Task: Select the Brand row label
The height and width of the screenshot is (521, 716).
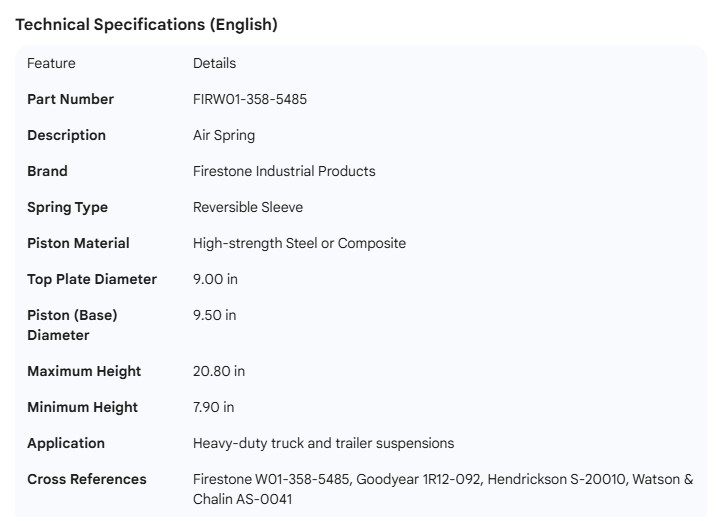Action: [47, 171]
